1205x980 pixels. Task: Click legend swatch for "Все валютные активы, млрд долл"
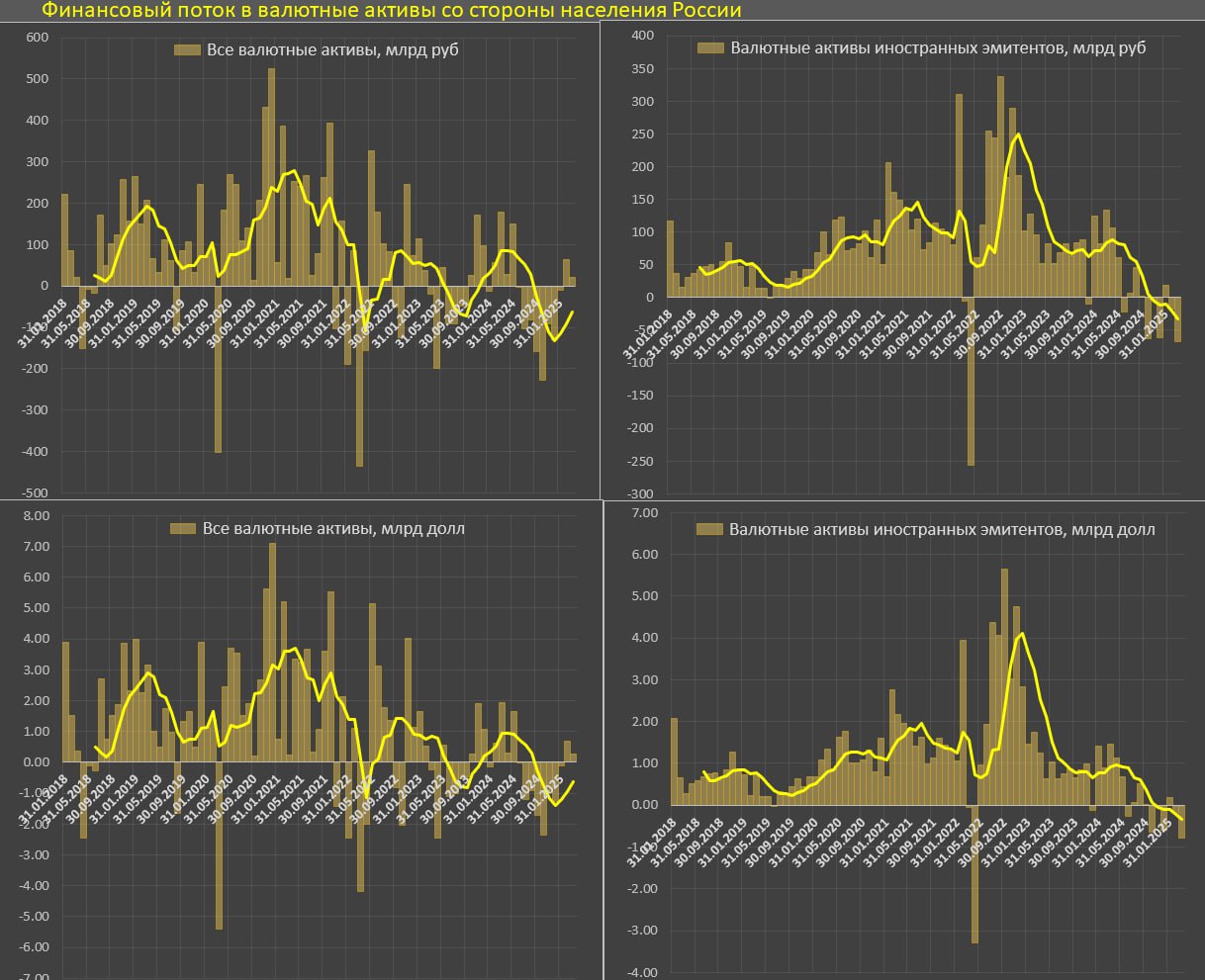tap(183, 529)
